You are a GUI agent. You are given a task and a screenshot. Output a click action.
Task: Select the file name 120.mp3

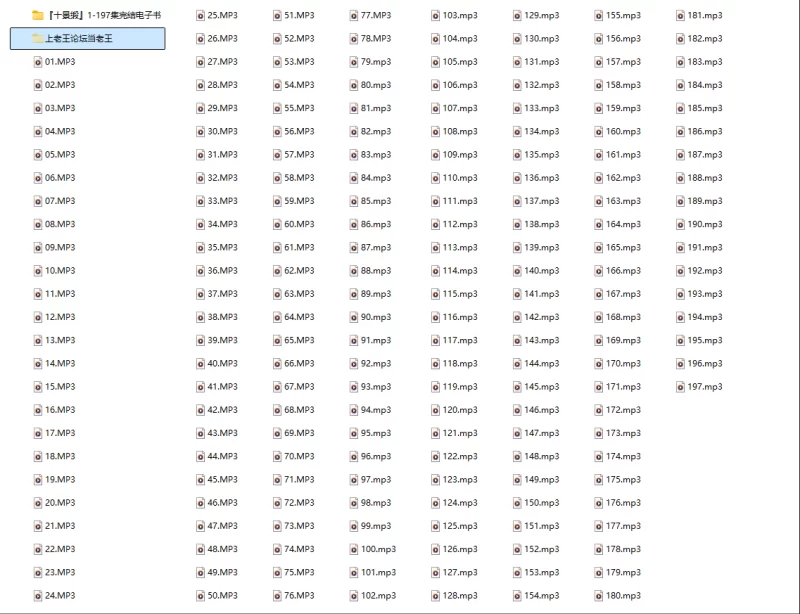(x=460, y=410)
